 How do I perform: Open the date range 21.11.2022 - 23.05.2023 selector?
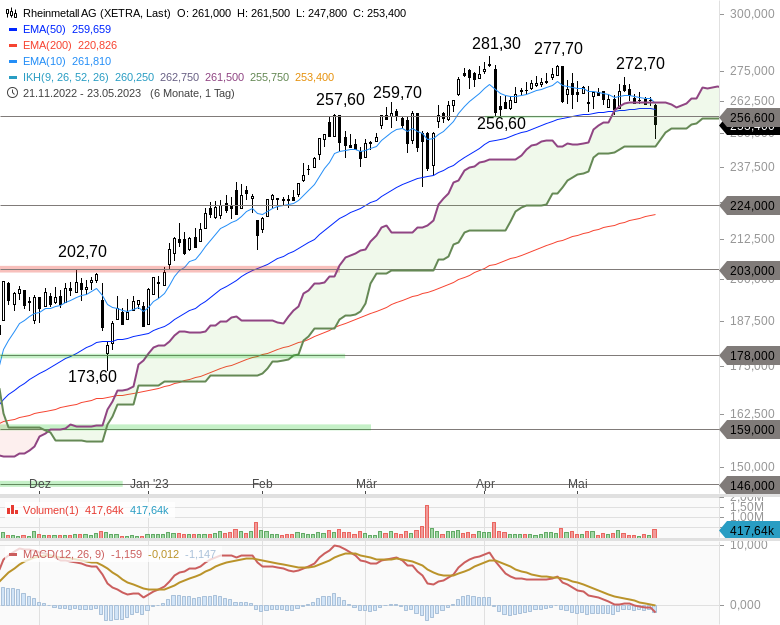(82, 93)
